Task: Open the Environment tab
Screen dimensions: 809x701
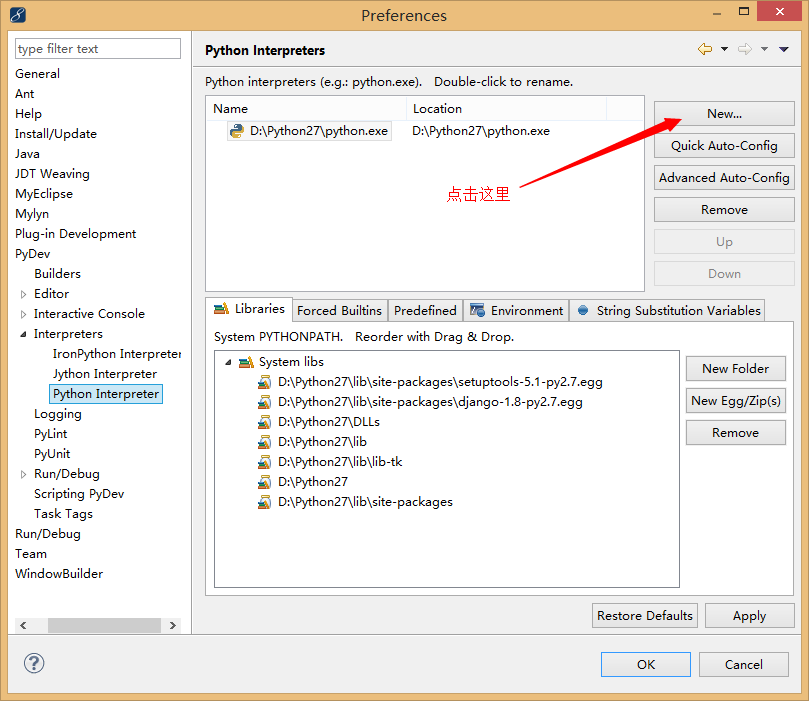Action: point(516,311)
